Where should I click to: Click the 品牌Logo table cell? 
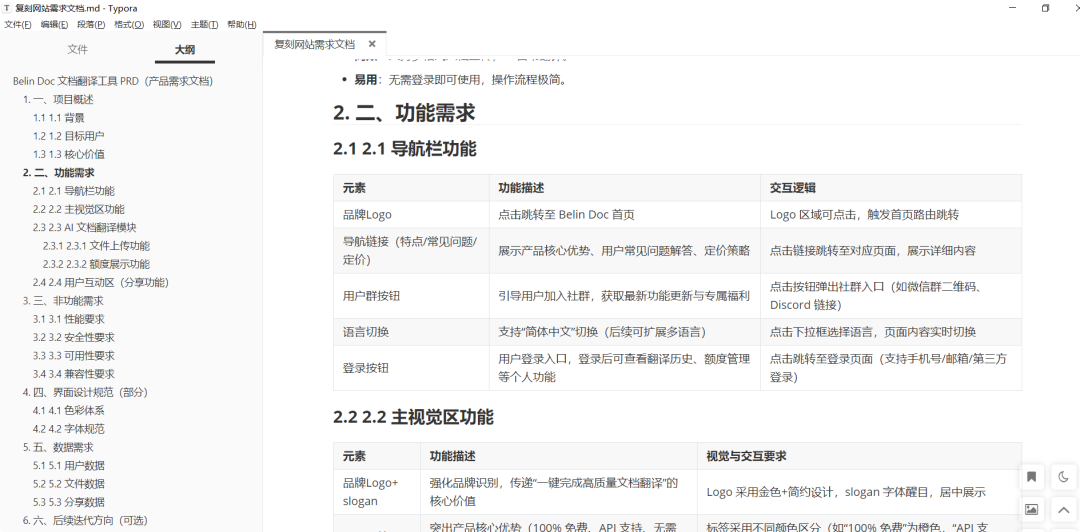367,214
